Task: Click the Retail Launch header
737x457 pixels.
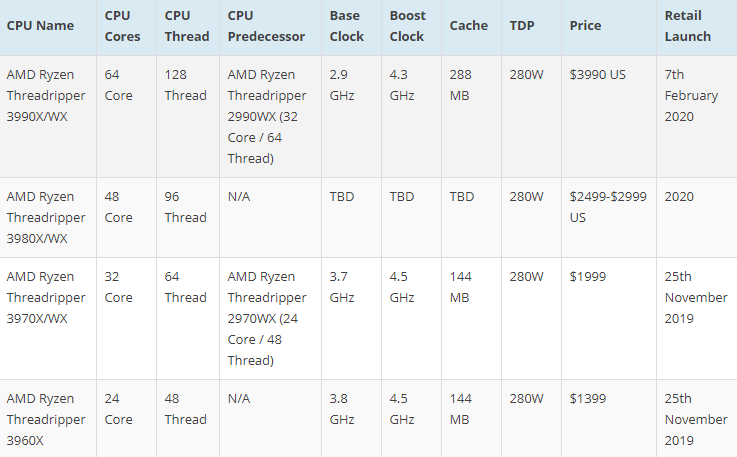Action: point(697,27)
